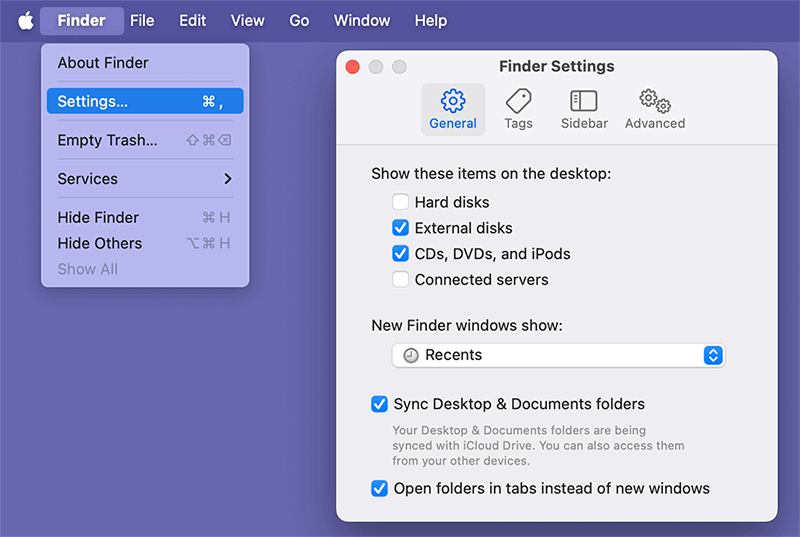Viewport: 800px width, 537px height.
Task: Open the New Finder windows show dropdown
Action: click(558, 355)
